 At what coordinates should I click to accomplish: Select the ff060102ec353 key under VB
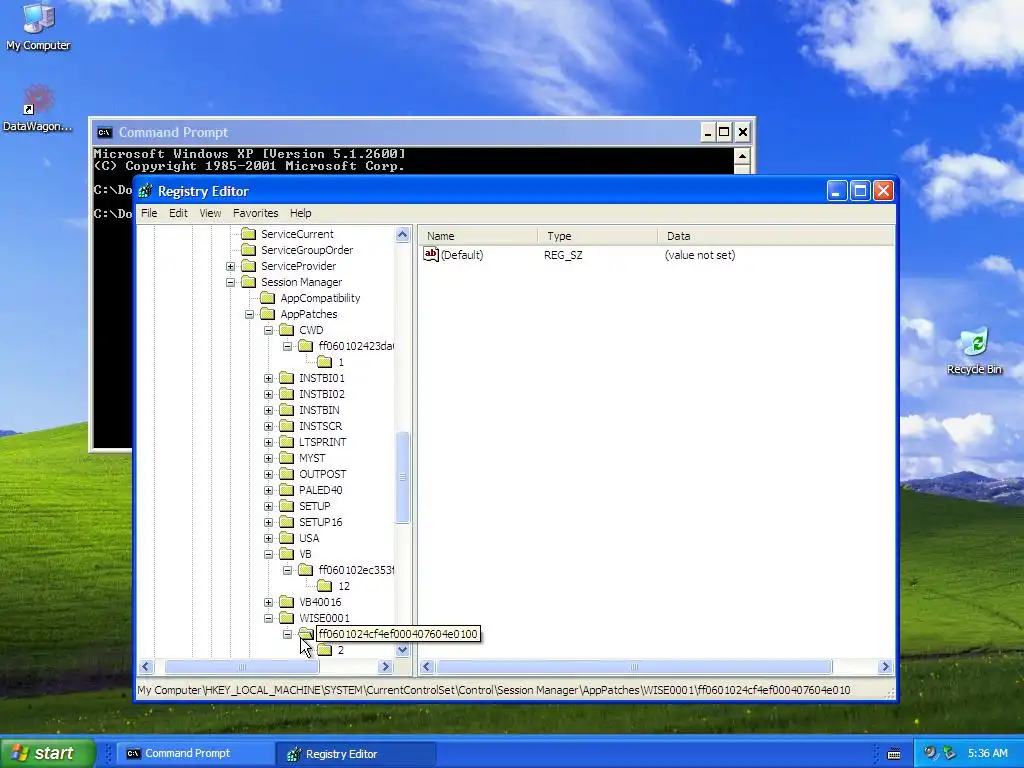(356, 570)
